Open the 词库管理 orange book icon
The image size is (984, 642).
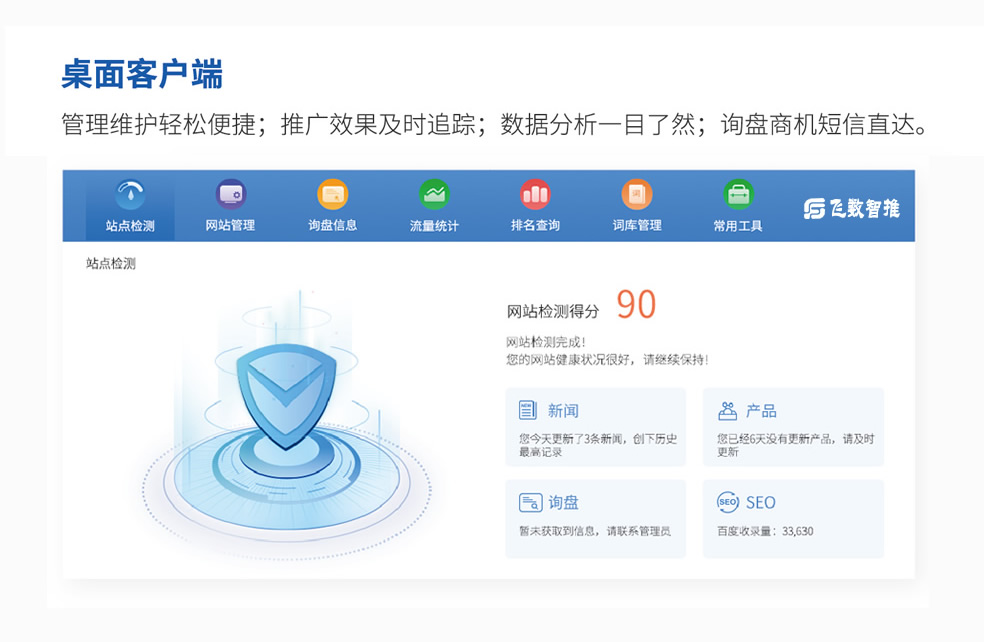click(x=637, y=195)
